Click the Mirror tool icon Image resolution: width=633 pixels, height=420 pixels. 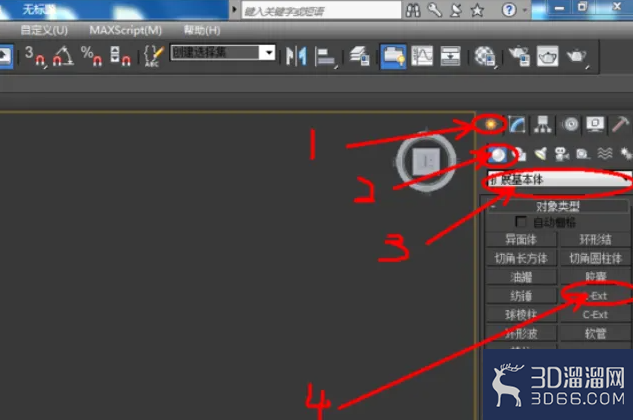(x=296, y=56)
